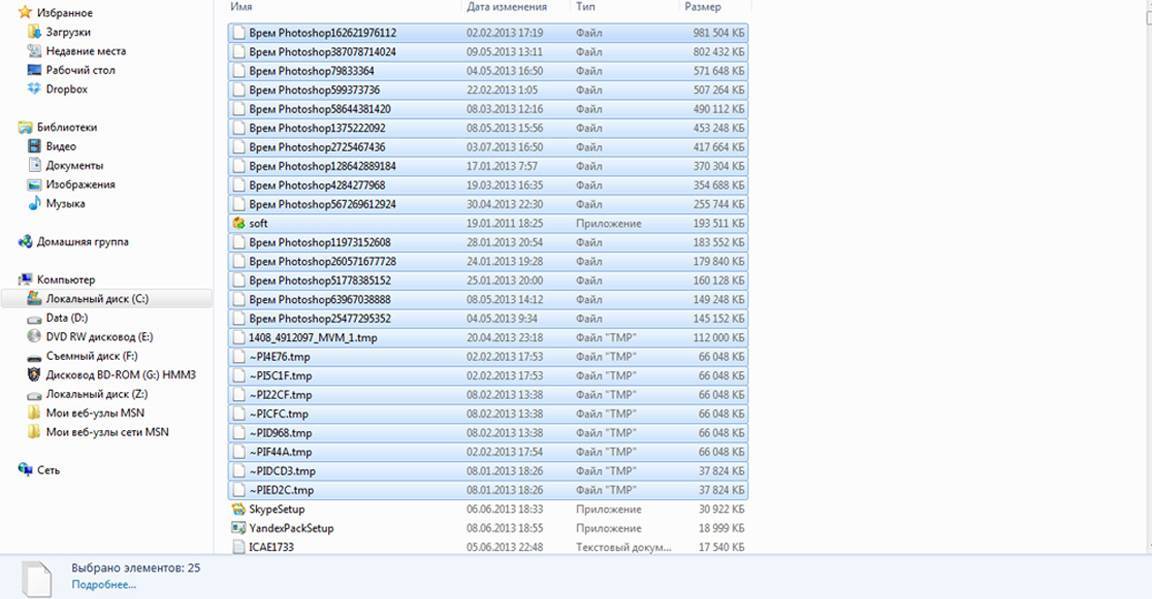
Task: Click the Изображения library icon
Action: [34, 184]
